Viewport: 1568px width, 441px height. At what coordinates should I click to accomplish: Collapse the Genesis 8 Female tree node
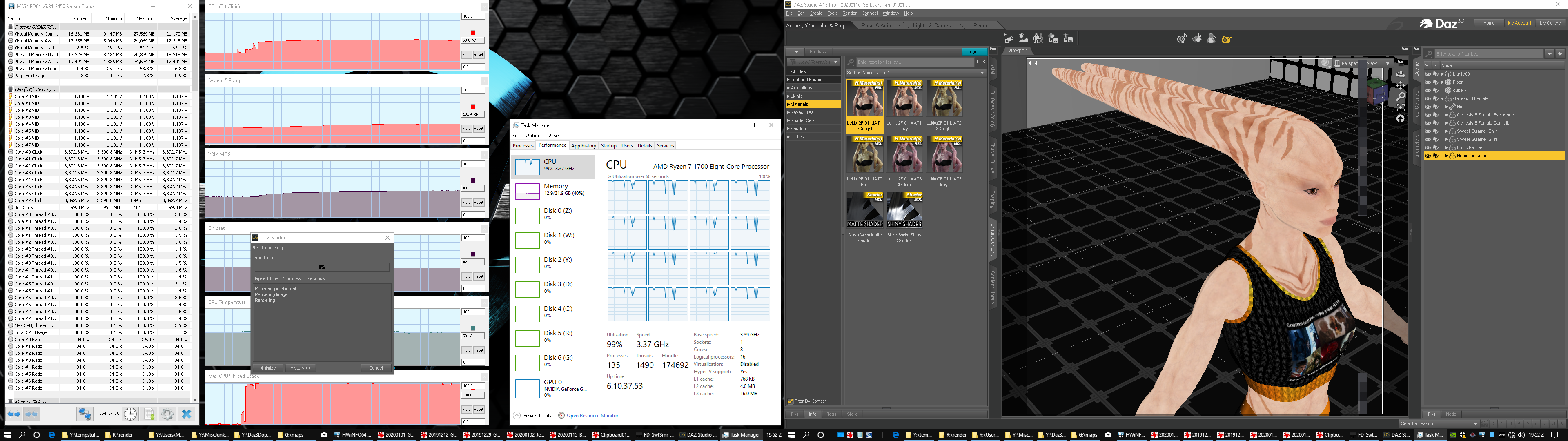pos(1443,99)
